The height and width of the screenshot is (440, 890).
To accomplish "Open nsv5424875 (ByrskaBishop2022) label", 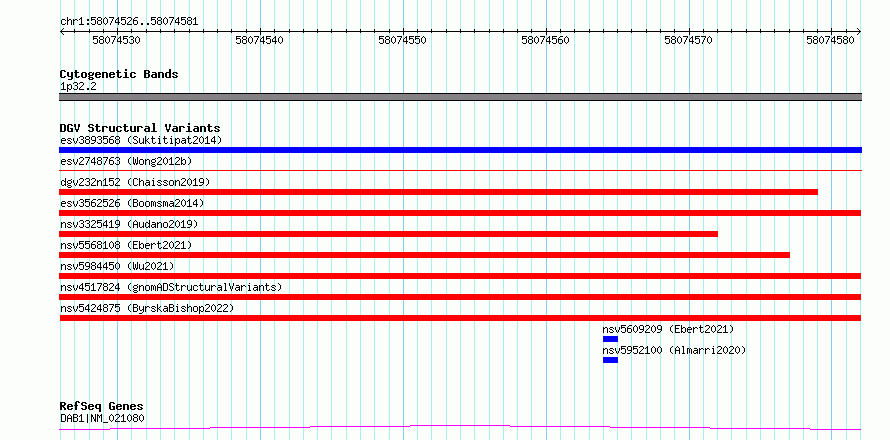I will tap(147, 308).
